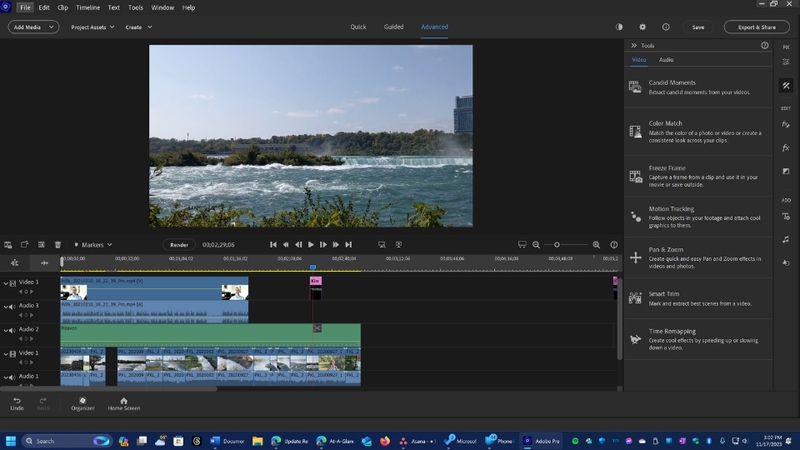Open the Time Remapping tool
The height and width of the screenshot is (450, 800).
(698, 339)
